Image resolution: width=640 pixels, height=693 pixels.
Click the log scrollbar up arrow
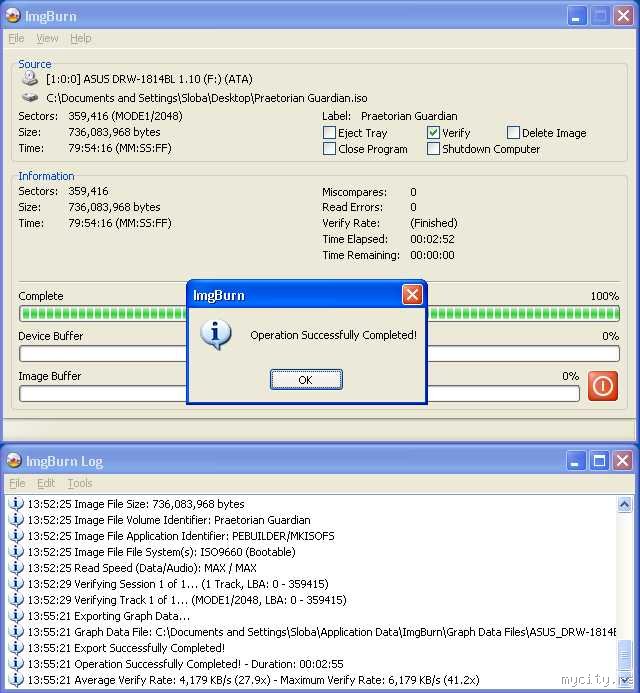pyautogui.click(x=625, y=504)
